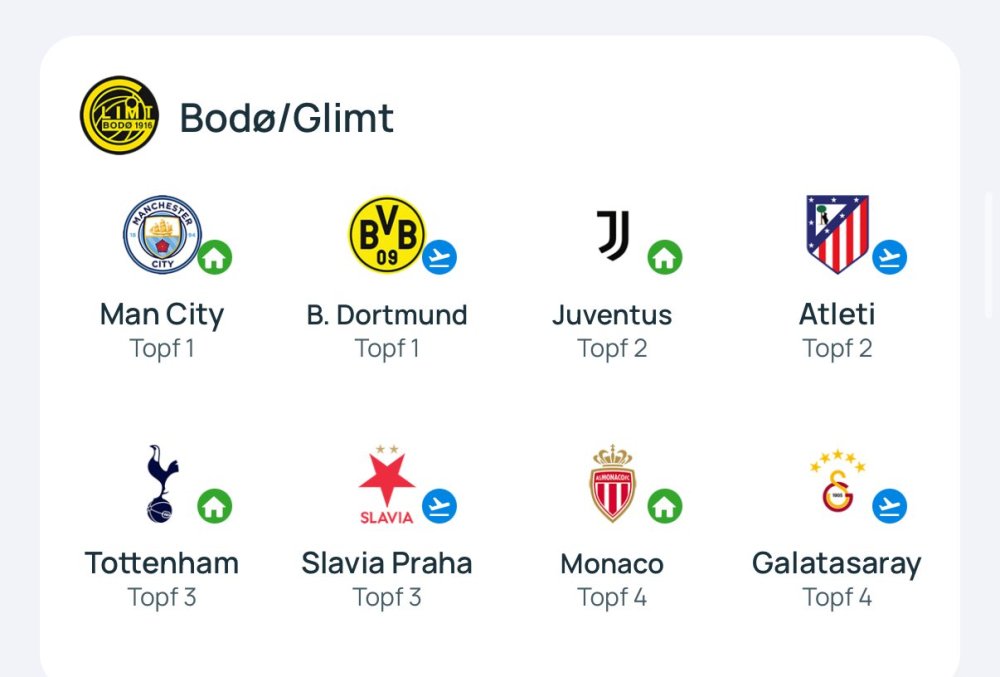Image resolution: width=1000 pixels, height=677 pixels.
Task: Open the Bodø/Glimt team title
Action: pyautogui.click(x=287, y=118)
